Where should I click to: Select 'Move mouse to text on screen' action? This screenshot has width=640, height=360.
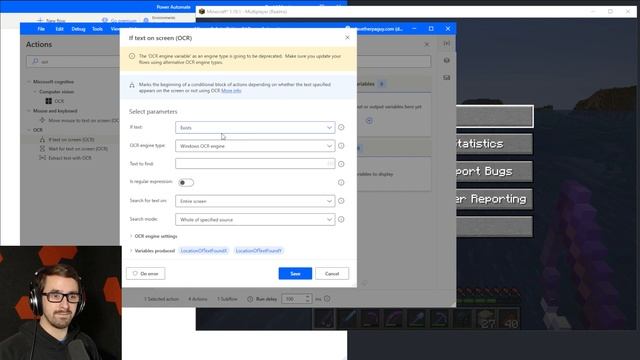pyautogui.click(x=80, y=120)
